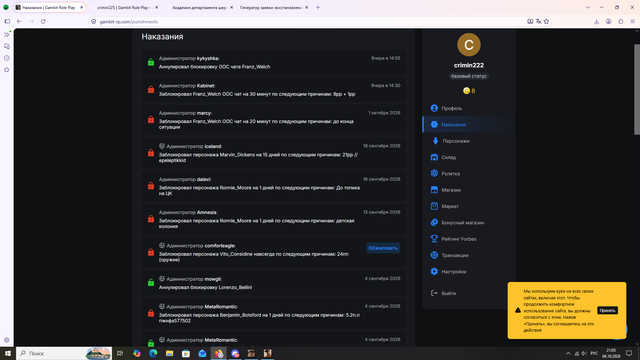Click the 'базовый статус' badge
640x360 pixels.
[x=469, y=76]
